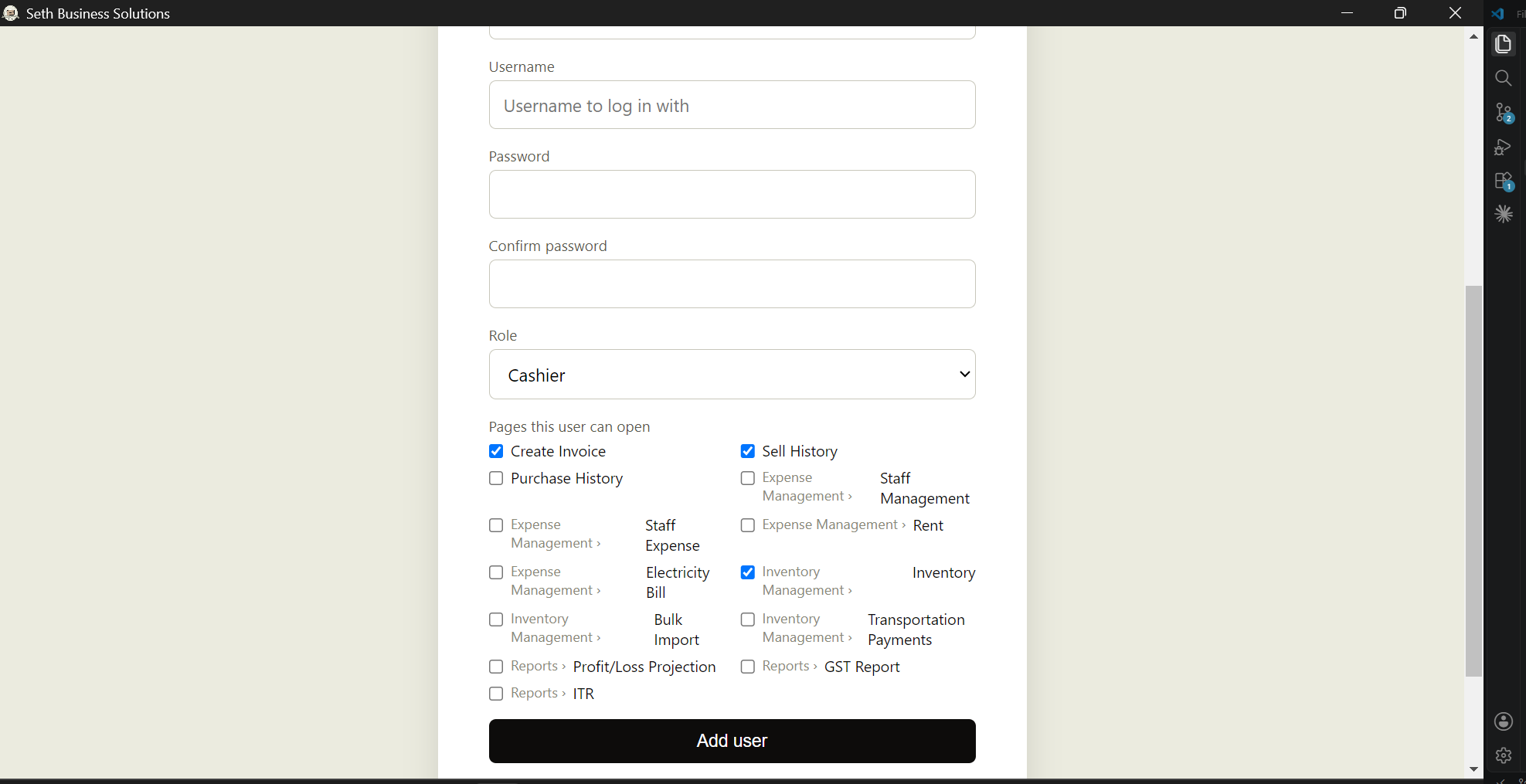This screenshot has width=1526, height=784.
Task: Open the starburst icon in the VS Code sidebar
Action: (x=1503, y=214)
